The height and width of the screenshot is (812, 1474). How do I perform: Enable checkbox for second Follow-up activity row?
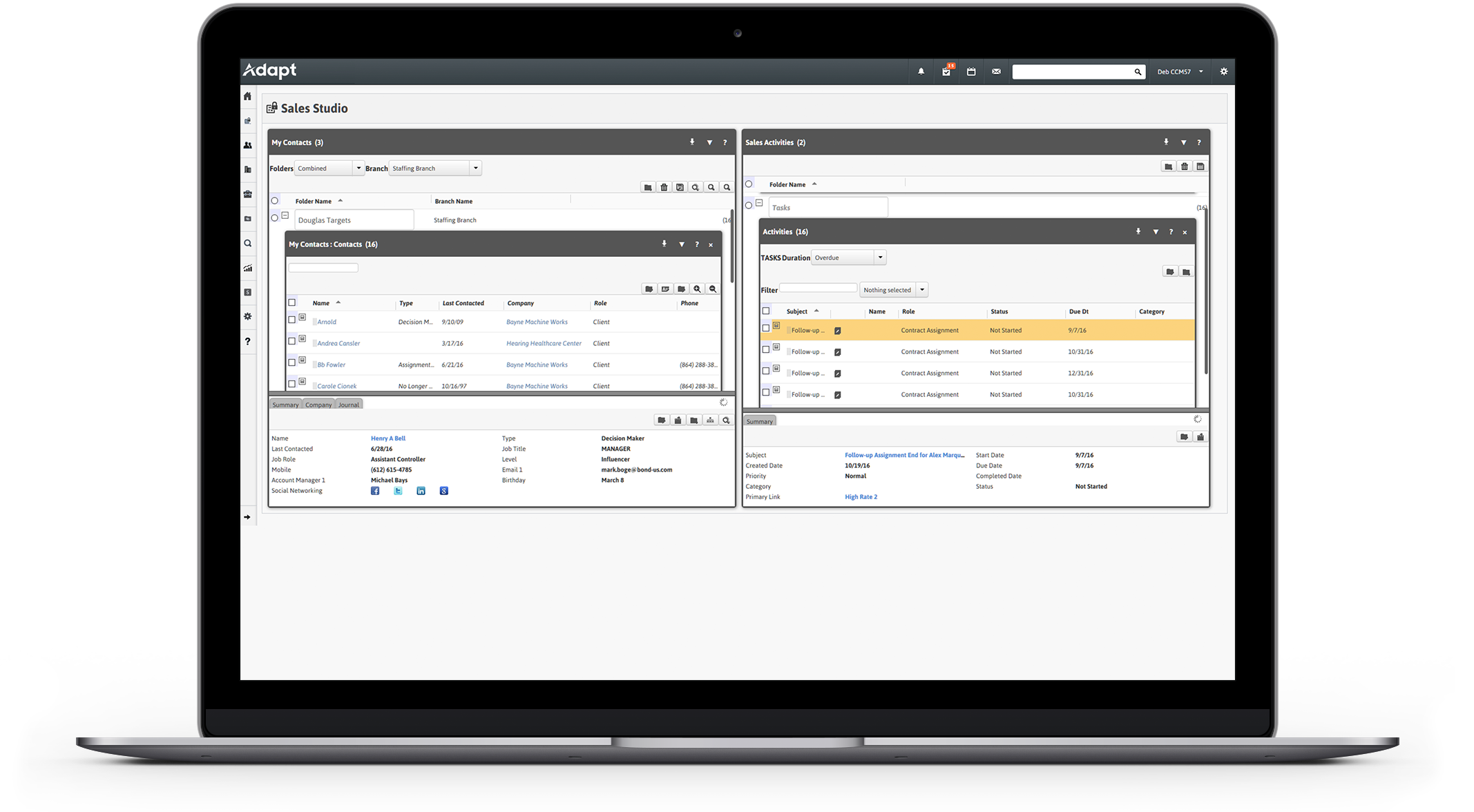[x=765, y=349]
